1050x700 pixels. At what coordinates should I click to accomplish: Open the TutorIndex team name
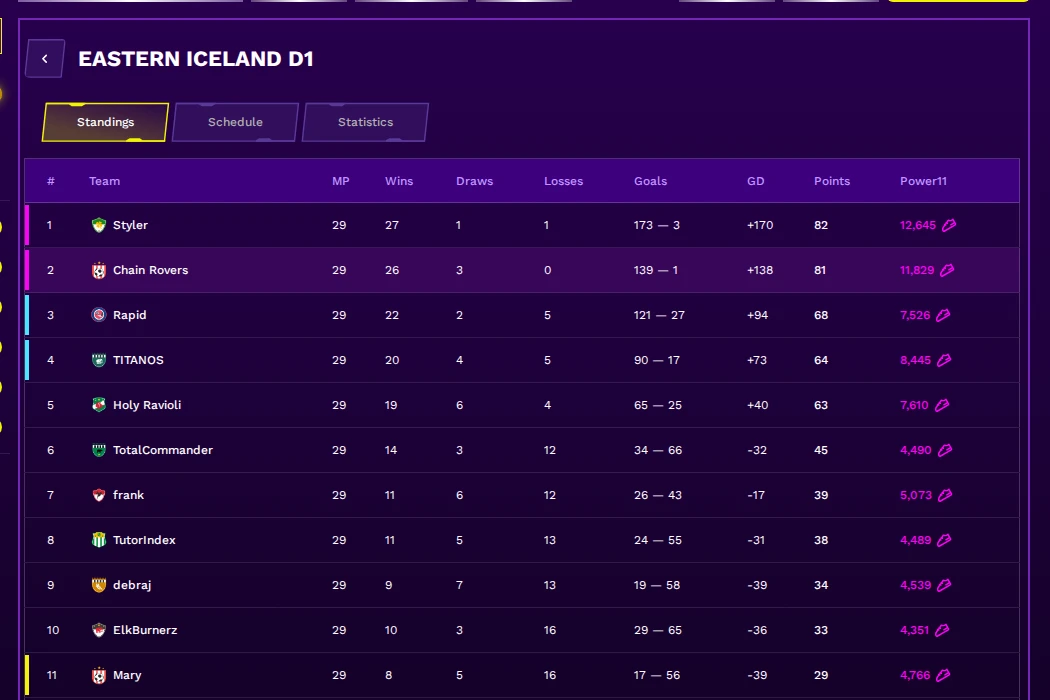(144, 540)
